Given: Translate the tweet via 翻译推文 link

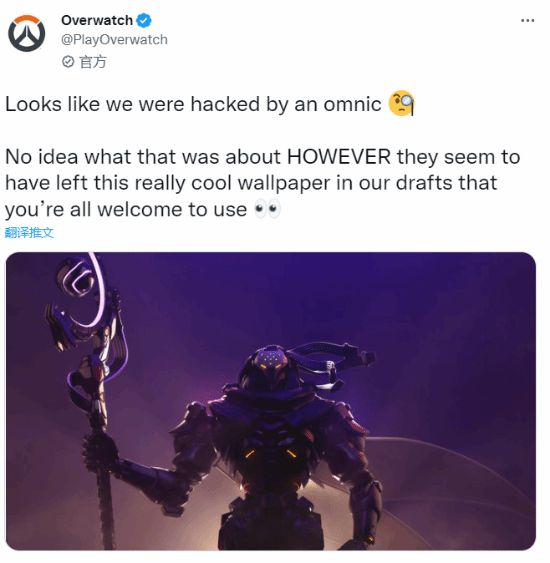Looking at the screenshot, I should click(29, 233).
